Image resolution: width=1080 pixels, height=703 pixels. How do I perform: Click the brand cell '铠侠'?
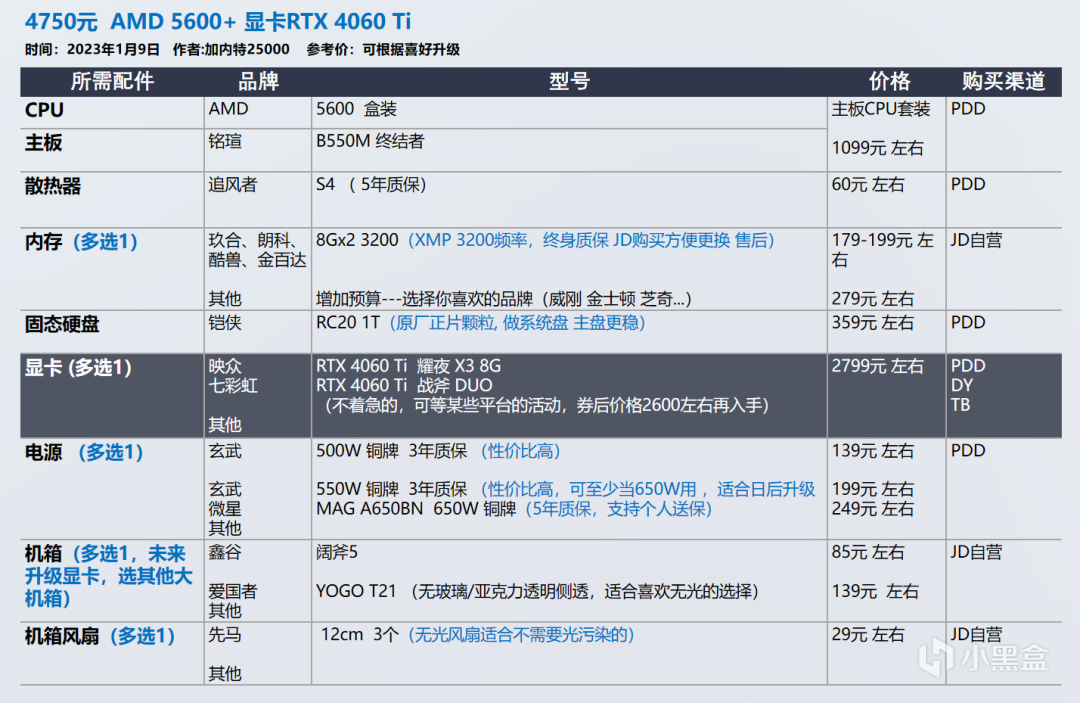[x=225, y=323]
